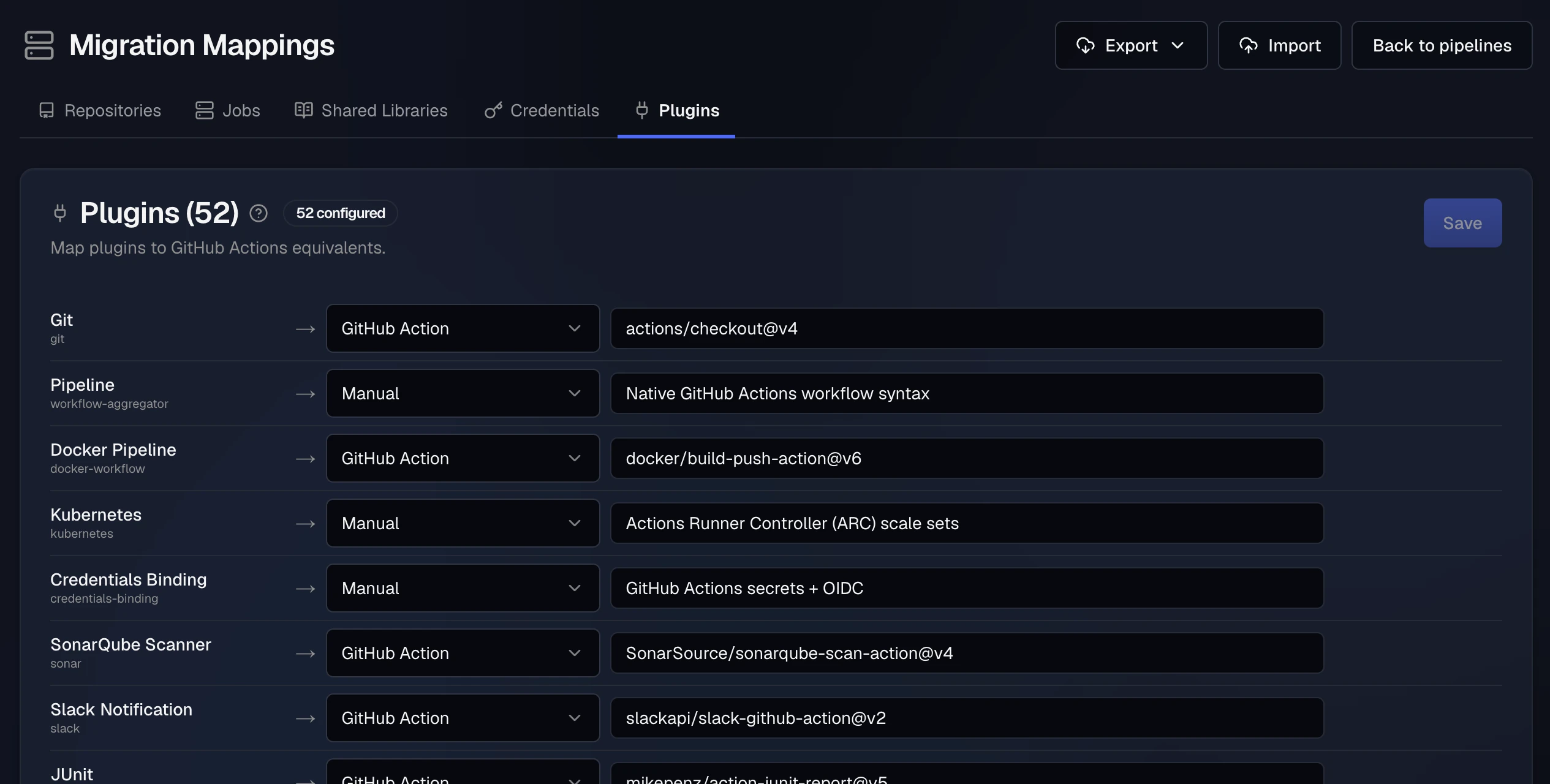
Task: Open the mapping type dropdown for Kubernetes
Action: click(463, 523)
